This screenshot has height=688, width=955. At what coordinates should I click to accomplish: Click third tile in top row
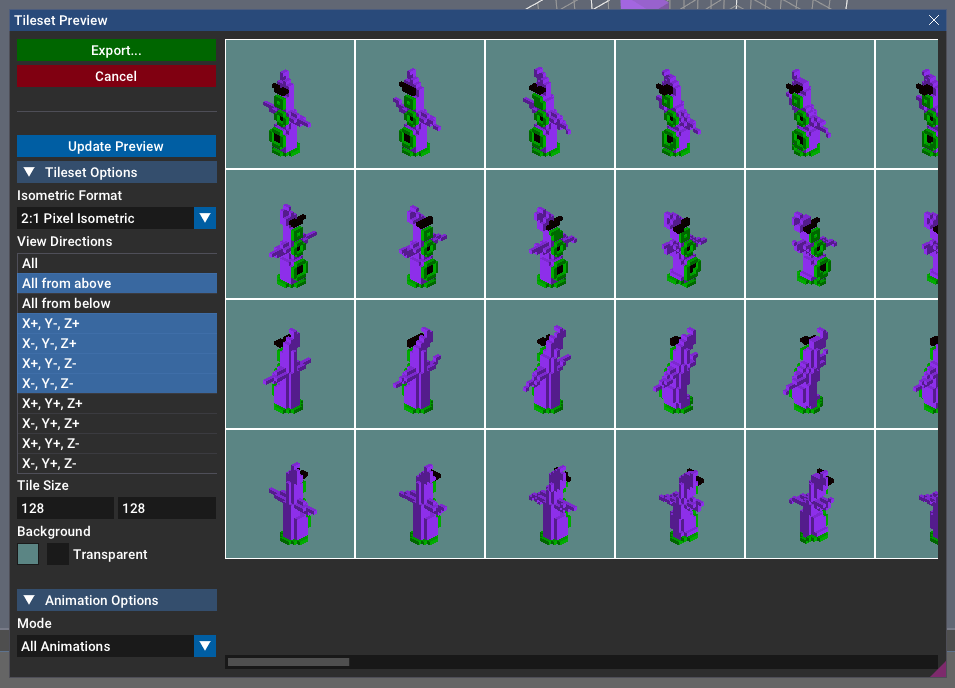click(550, 104)
